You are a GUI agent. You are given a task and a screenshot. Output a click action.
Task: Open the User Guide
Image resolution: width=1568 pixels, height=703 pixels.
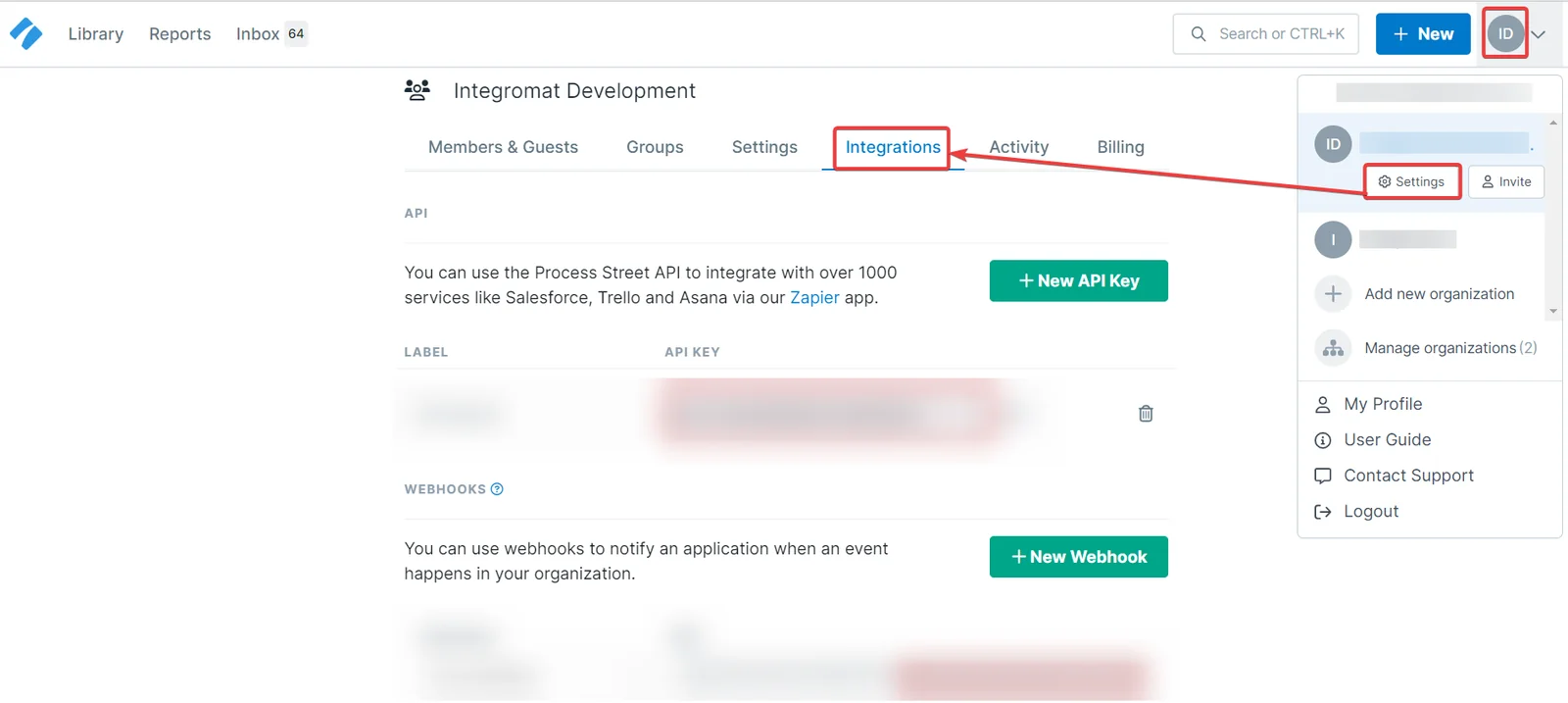coord(1387,439)
